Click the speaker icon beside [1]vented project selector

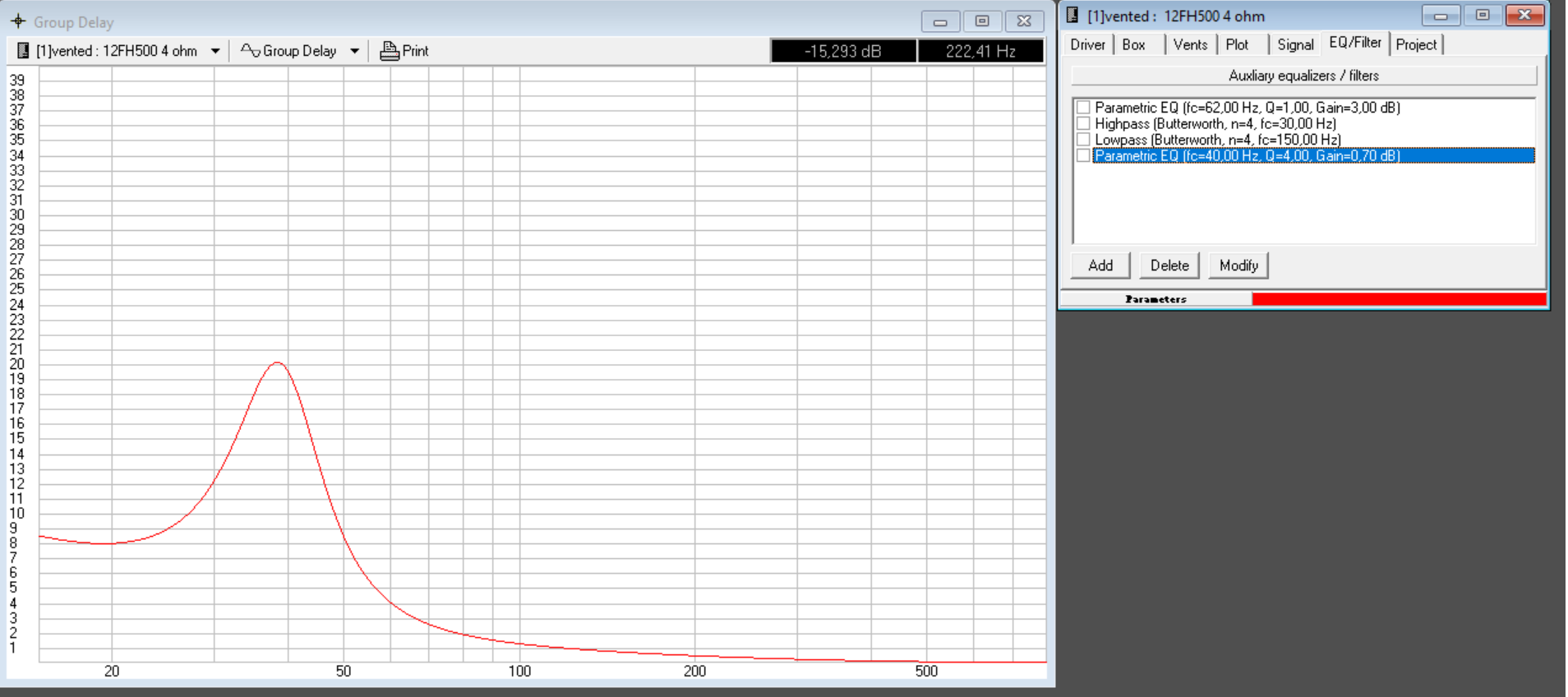click(x=23, y=51)
